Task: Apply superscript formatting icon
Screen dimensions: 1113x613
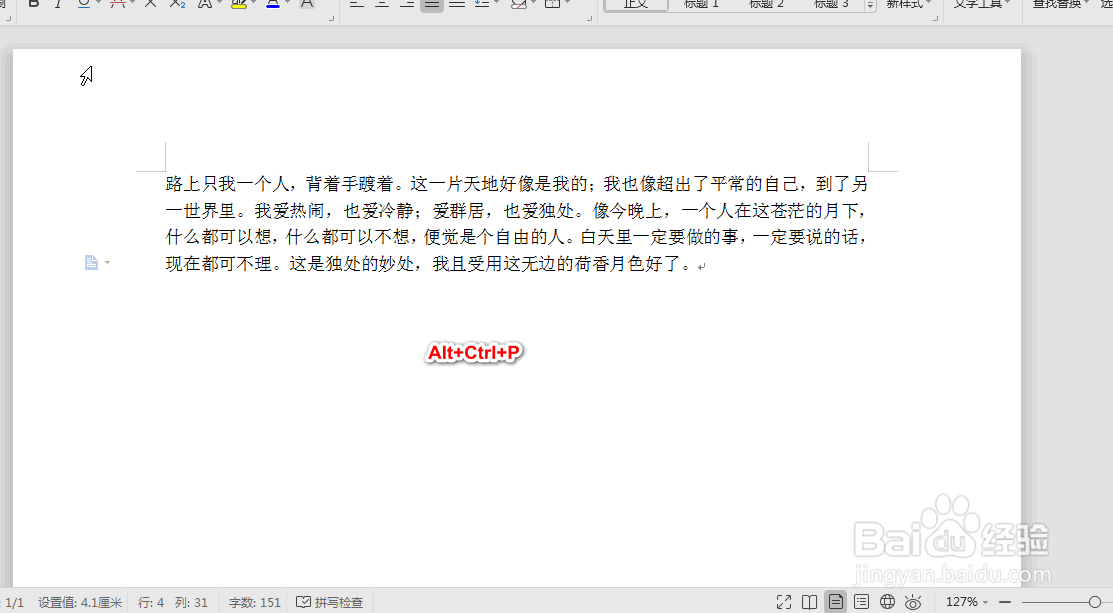Action: click(150, 4)
